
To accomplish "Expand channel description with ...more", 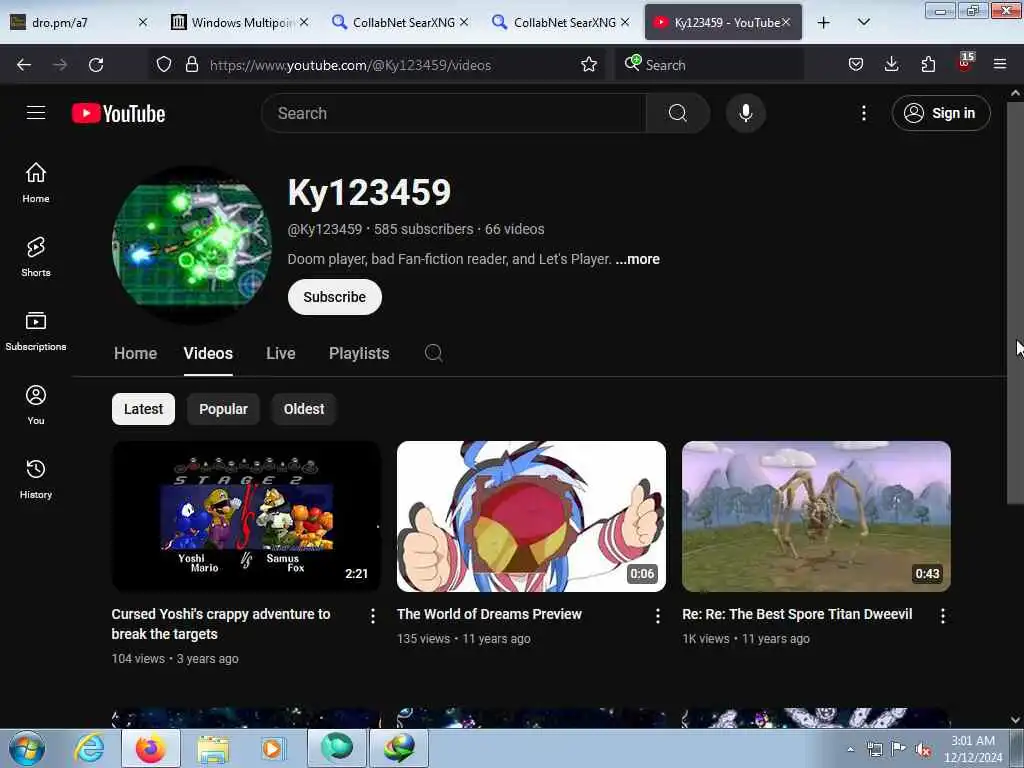I will pyautogui.click(x=637, y=259).
